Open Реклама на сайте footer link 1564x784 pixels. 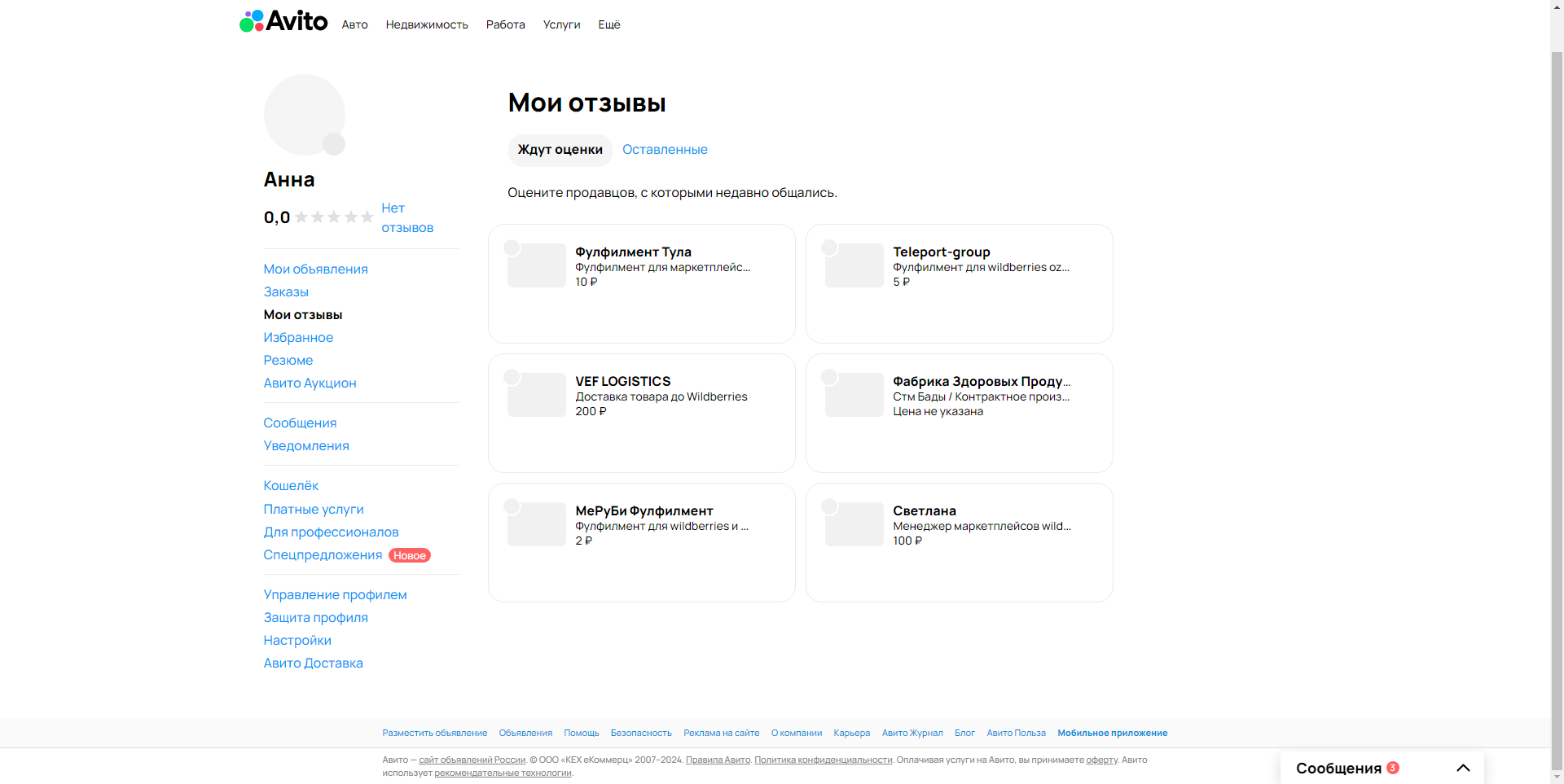tap(722, 734)
